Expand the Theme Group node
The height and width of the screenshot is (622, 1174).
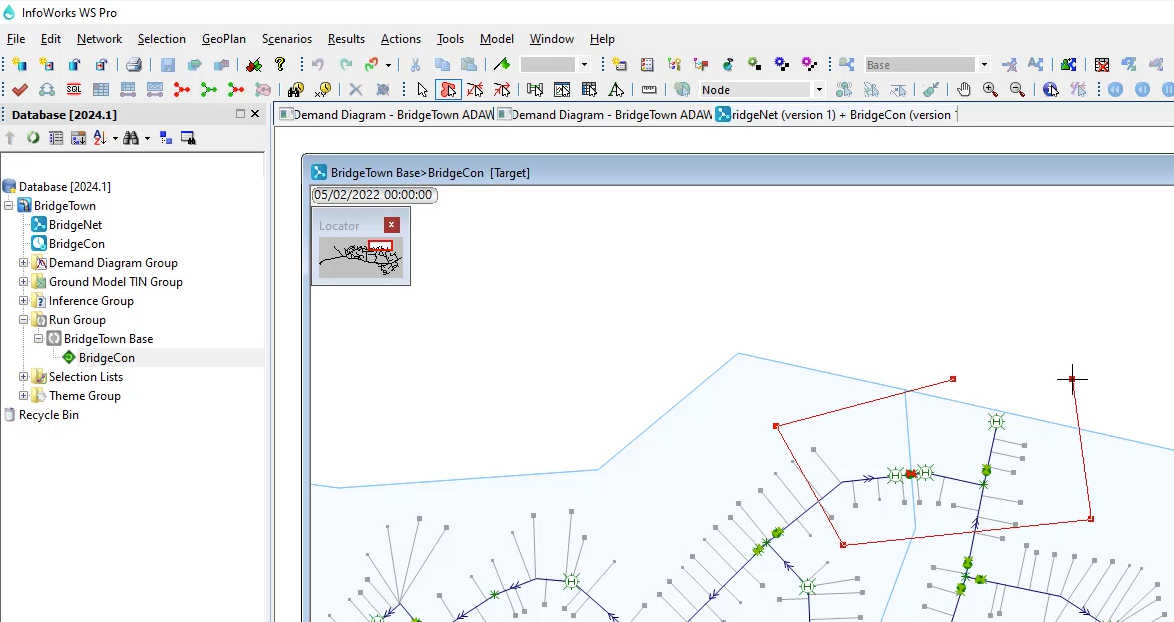click(23, 396)
